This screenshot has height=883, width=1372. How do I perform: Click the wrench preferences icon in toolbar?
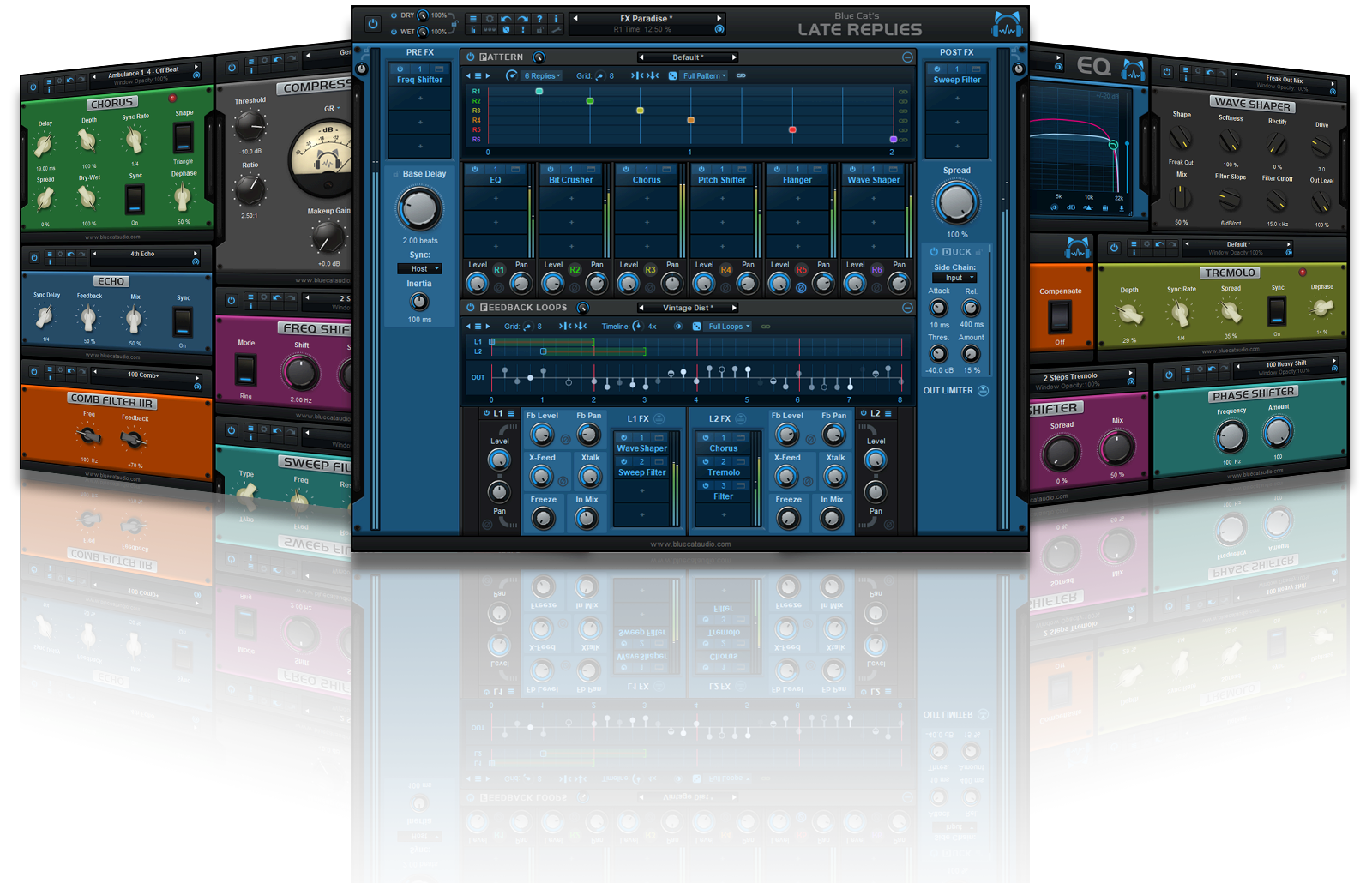click(556, 30)
